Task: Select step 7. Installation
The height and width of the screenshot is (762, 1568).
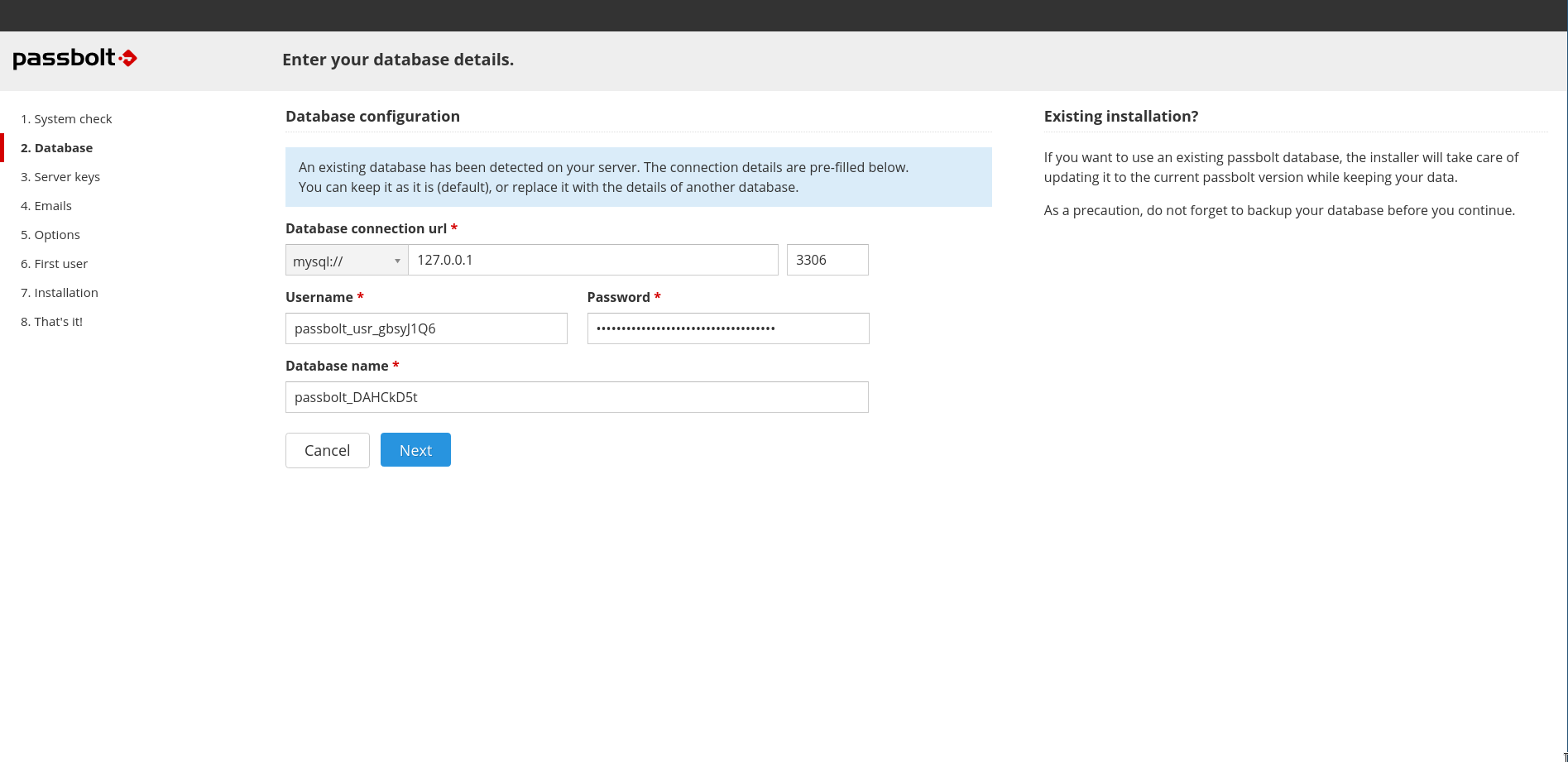Action: (x=60, y=293)
